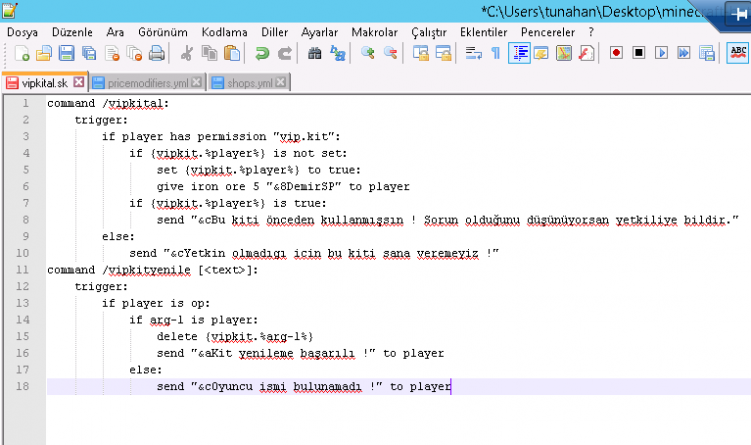Click the Close All documents icon

[134, 53]
